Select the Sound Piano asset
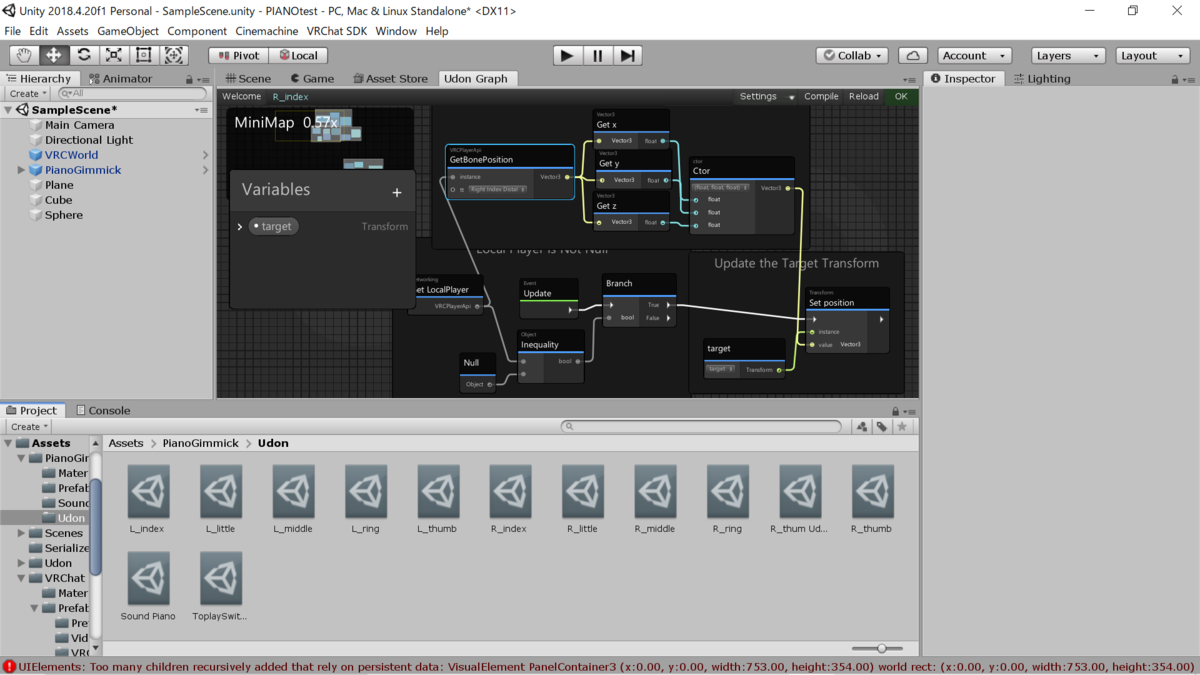The height and width of the screenshot is (675, 1200). [x=148, y=586]
